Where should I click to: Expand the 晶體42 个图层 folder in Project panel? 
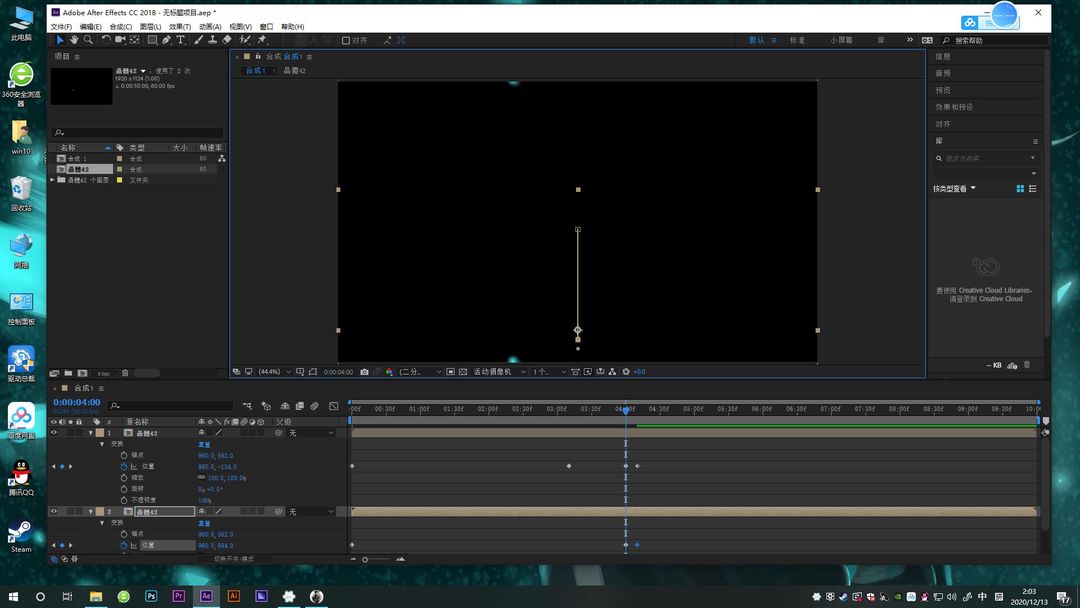coord(52,180)
